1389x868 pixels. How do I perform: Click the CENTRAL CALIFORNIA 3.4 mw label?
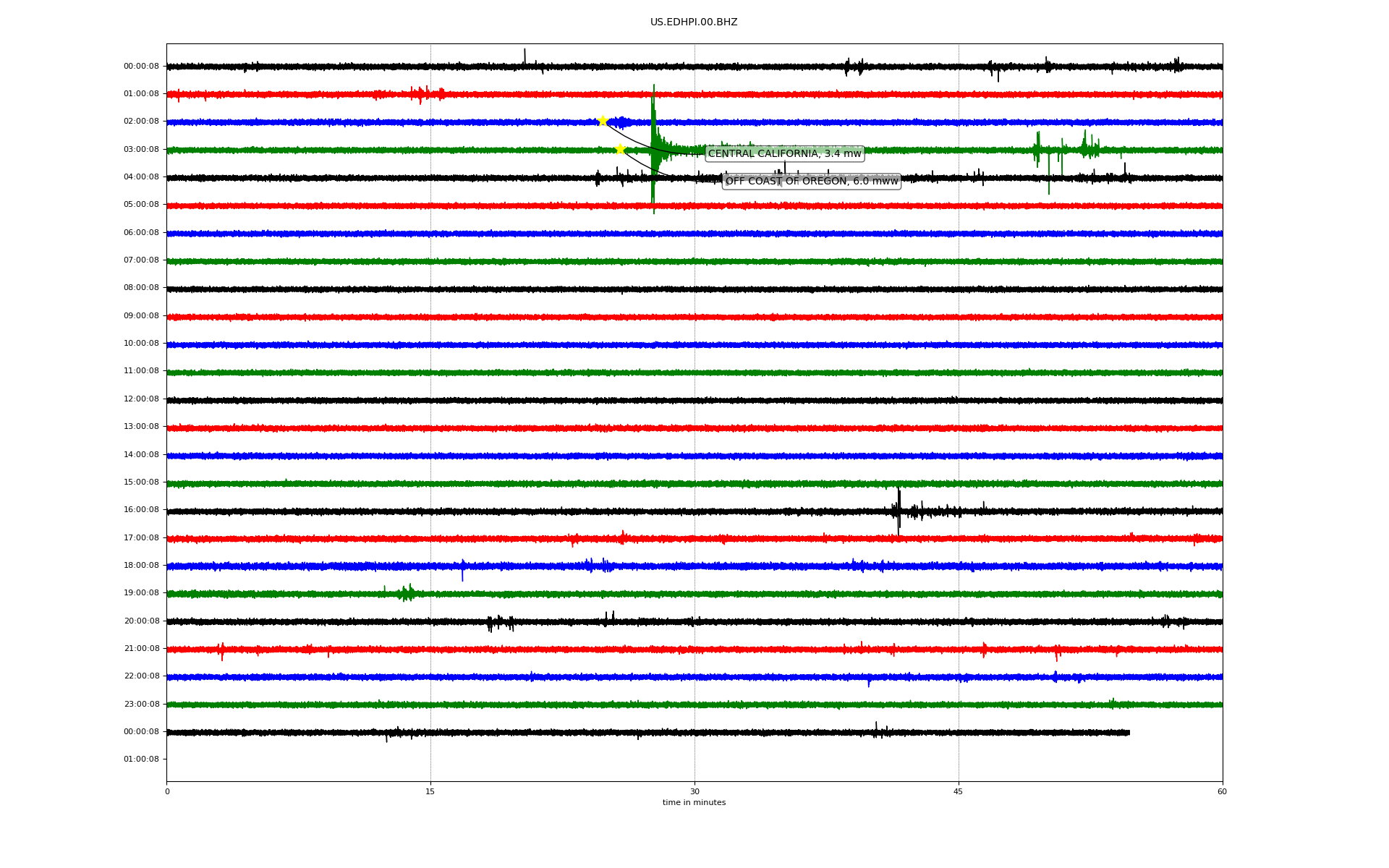[784, 153]
